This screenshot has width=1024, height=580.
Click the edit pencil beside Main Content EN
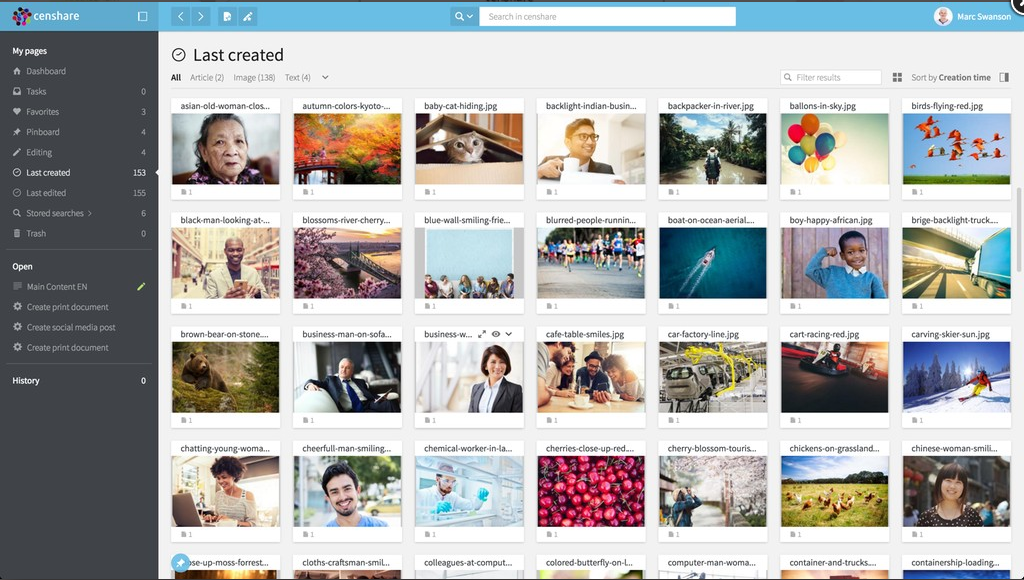click(141, 287)
